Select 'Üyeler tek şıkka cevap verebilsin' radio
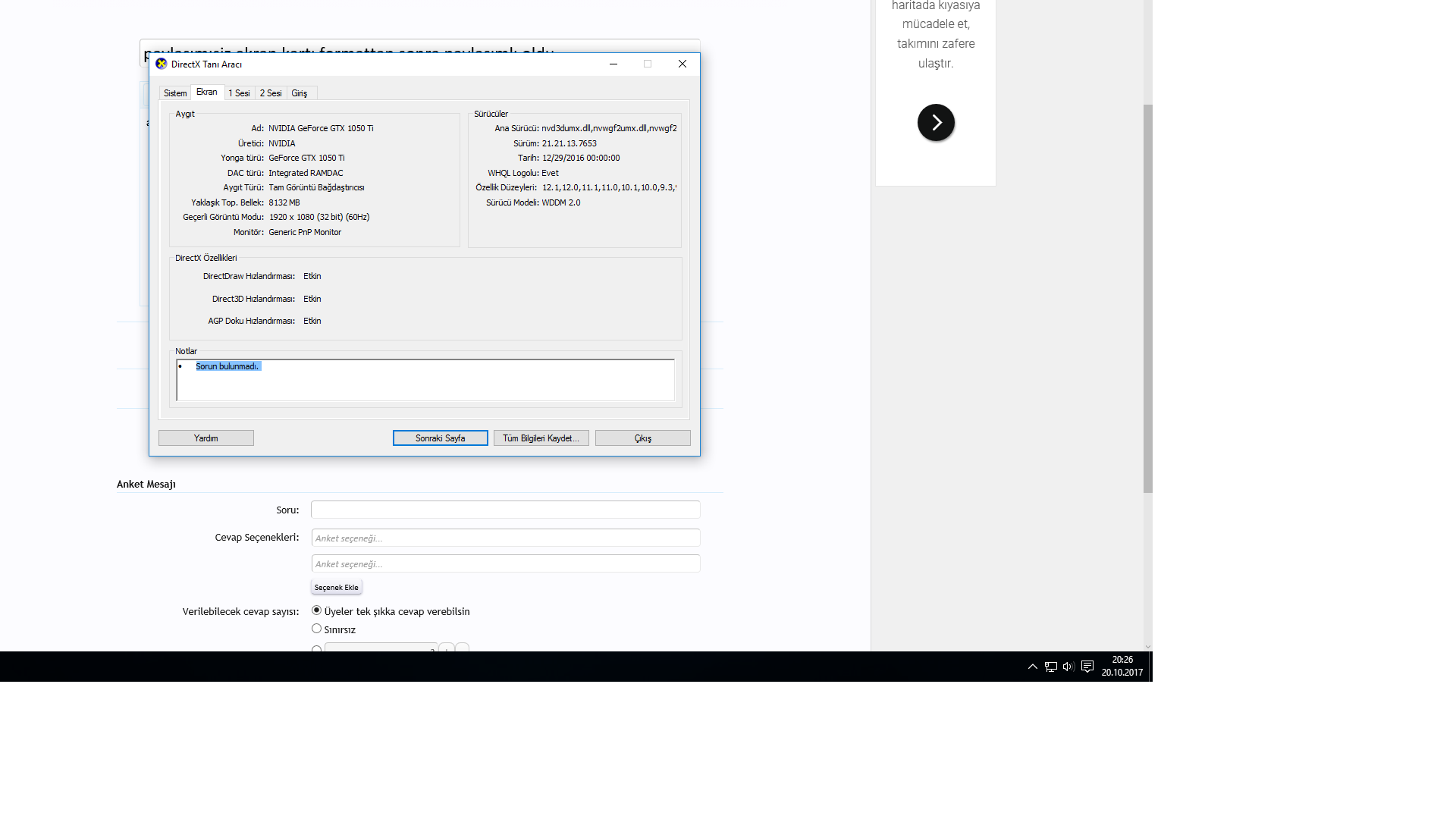 tap(317, 610)
